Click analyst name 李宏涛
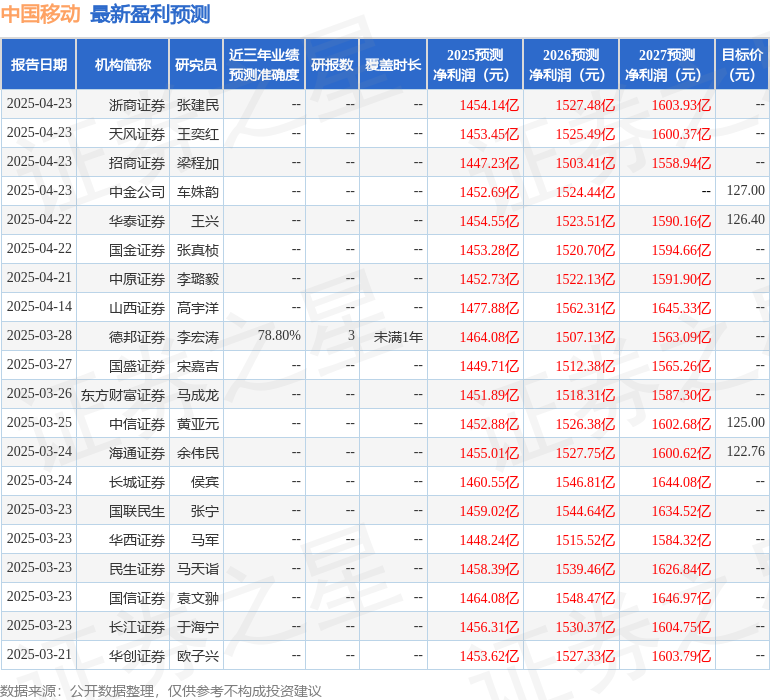This screenshot has width=770, height=700. pos(198,337)
